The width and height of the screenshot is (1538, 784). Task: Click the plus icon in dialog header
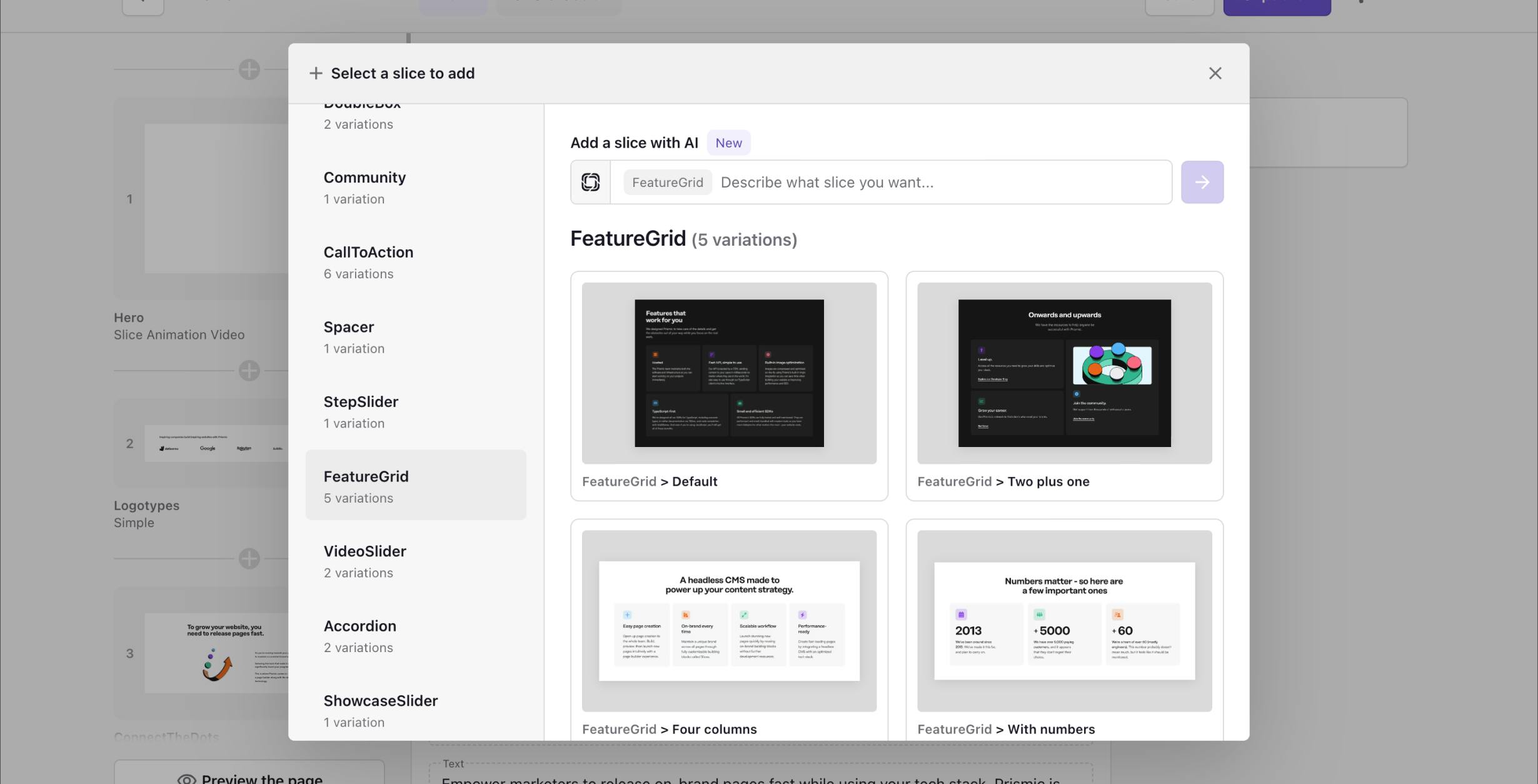pyautogui.click(x=316, y=73)
